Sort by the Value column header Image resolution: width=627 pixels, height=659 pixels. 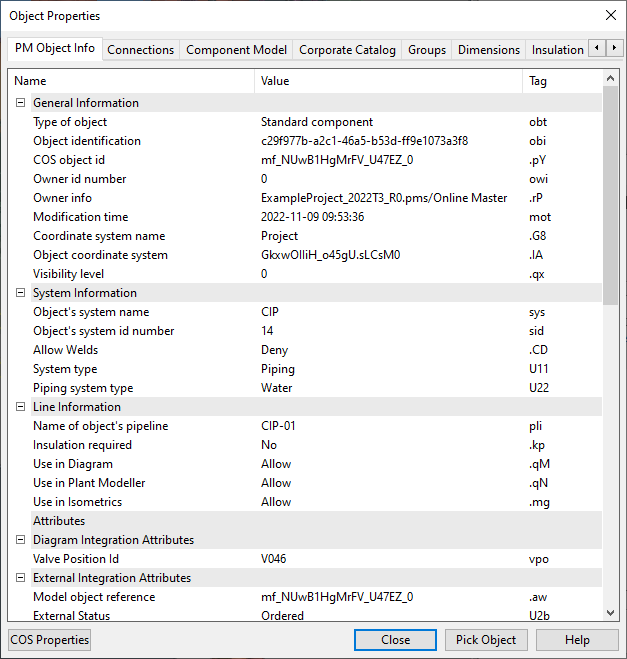click(388, 81)
